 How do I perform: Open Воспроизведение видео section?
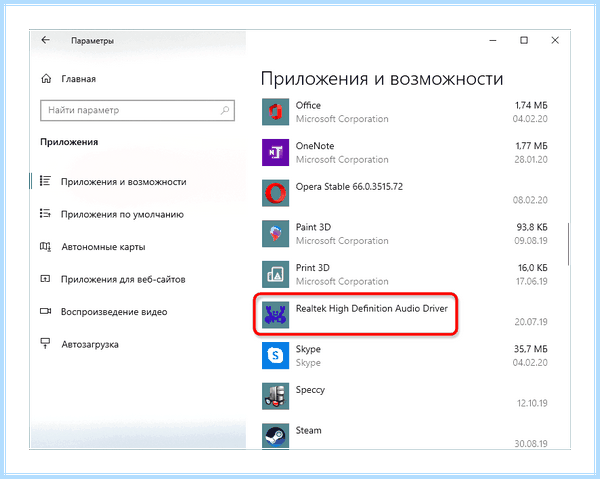(114, 312)
